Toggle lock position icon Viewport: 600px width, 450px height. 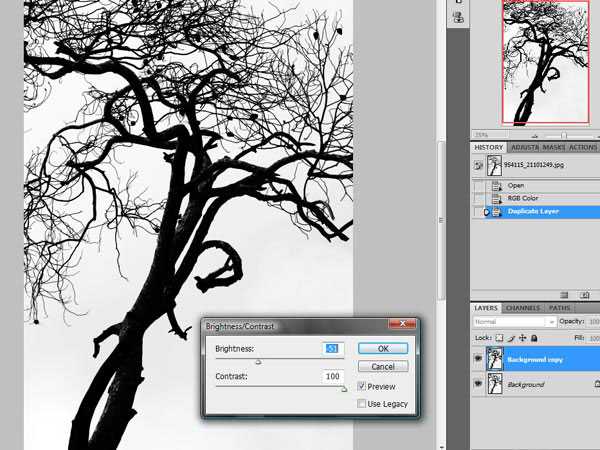pos(523,338)
